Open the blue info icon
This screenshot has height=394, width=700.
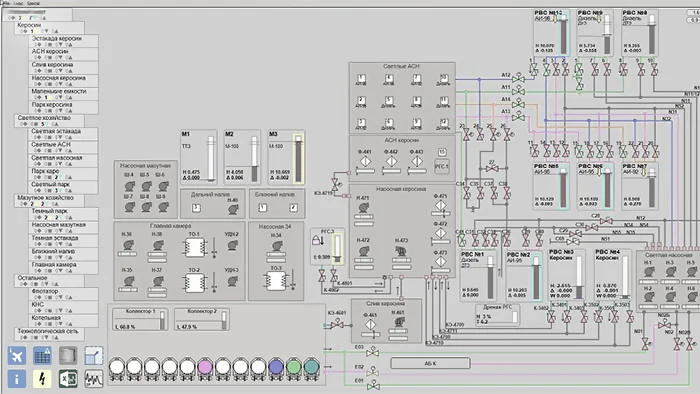(x=17, y=379)
